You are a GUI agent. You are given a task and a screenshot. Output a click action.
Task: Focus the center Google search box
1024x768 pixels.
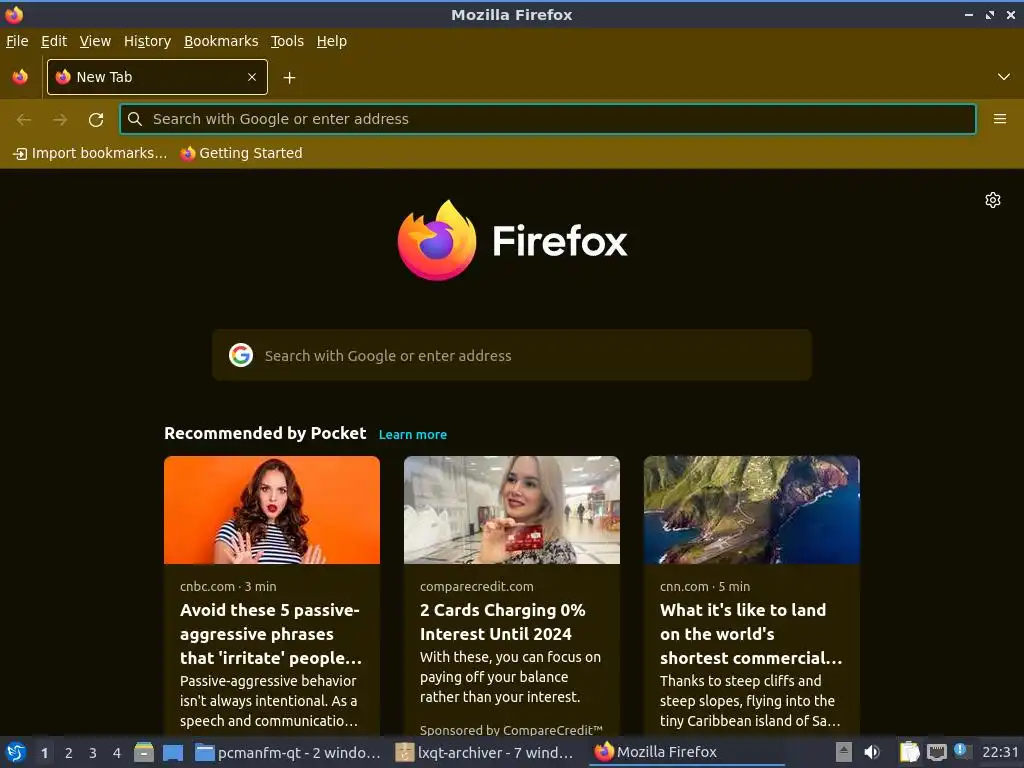click(x=512, y=355)
